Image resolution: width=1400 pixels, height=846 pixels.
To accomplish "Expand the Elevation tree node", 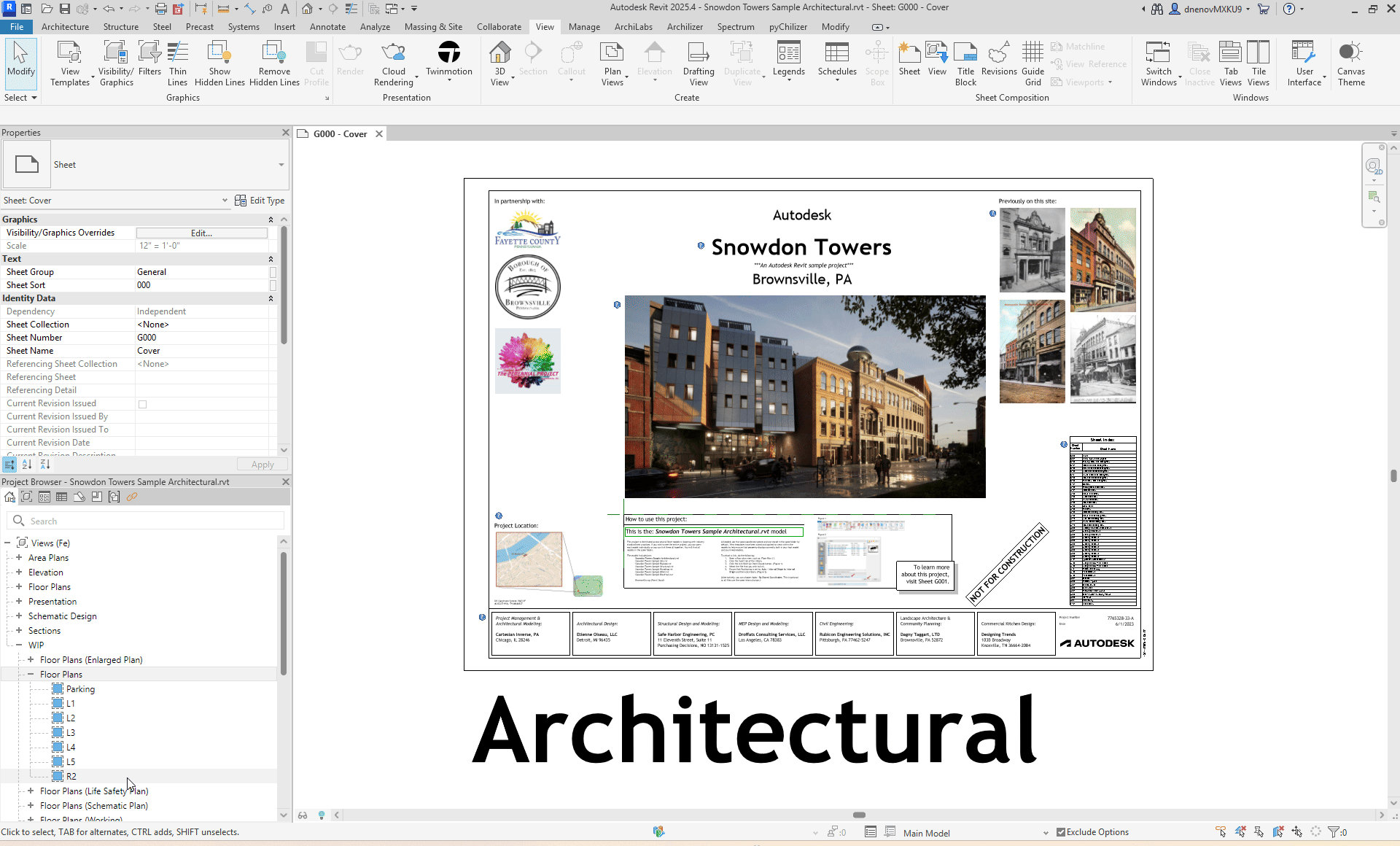I will (x=19, y=573).
